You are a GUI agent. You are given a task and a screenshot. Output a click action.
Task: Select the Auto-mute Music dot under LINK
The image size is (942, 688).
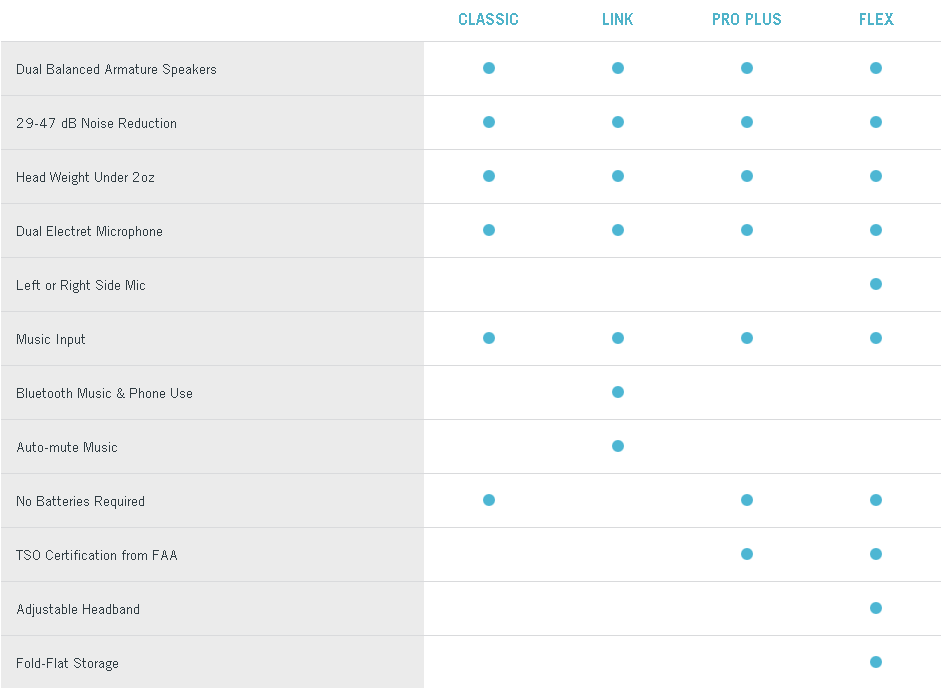(x=618, y=446)
